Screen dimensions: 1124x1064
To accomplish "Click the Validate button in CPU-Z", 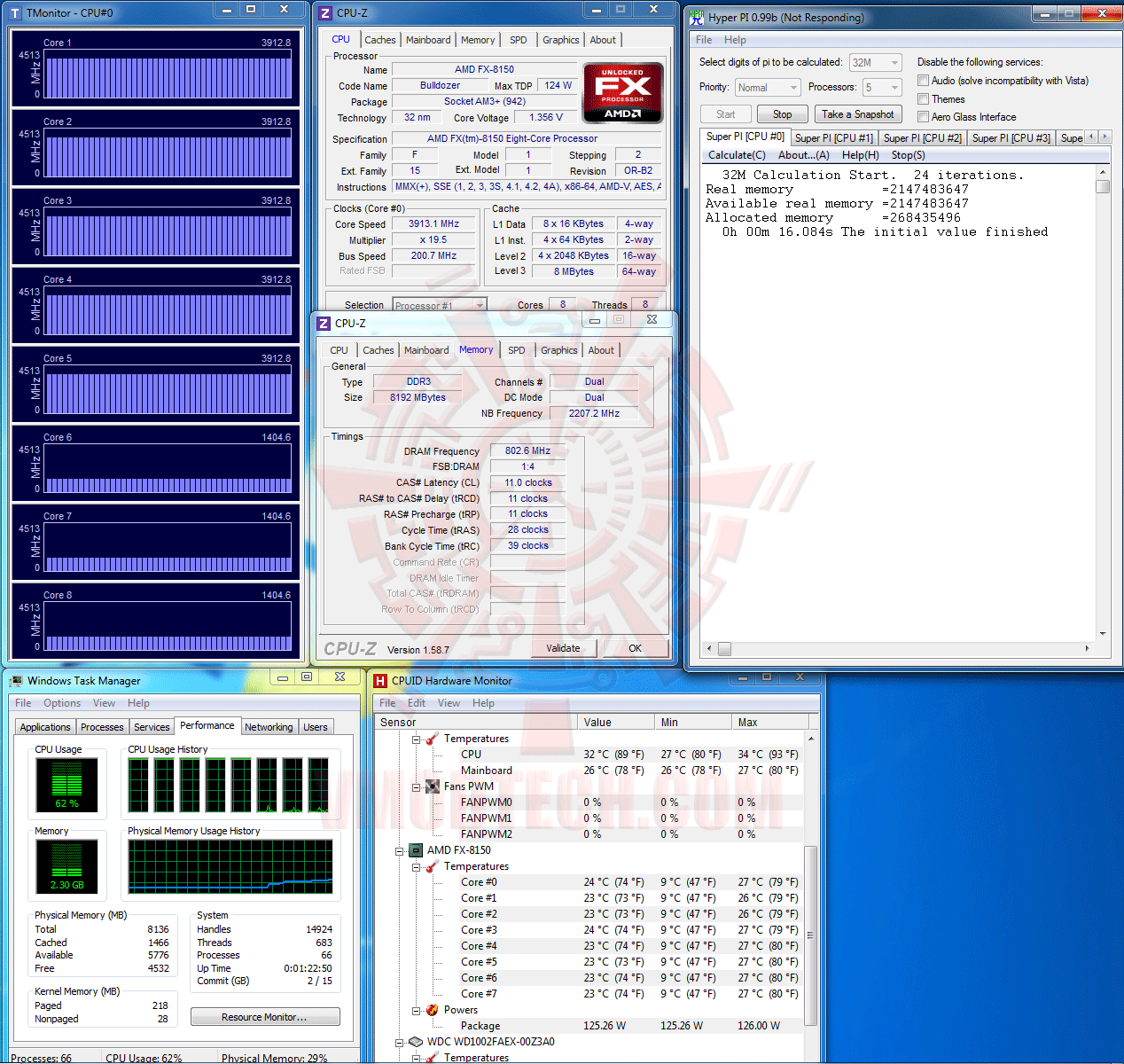I will tap(563, 648).
